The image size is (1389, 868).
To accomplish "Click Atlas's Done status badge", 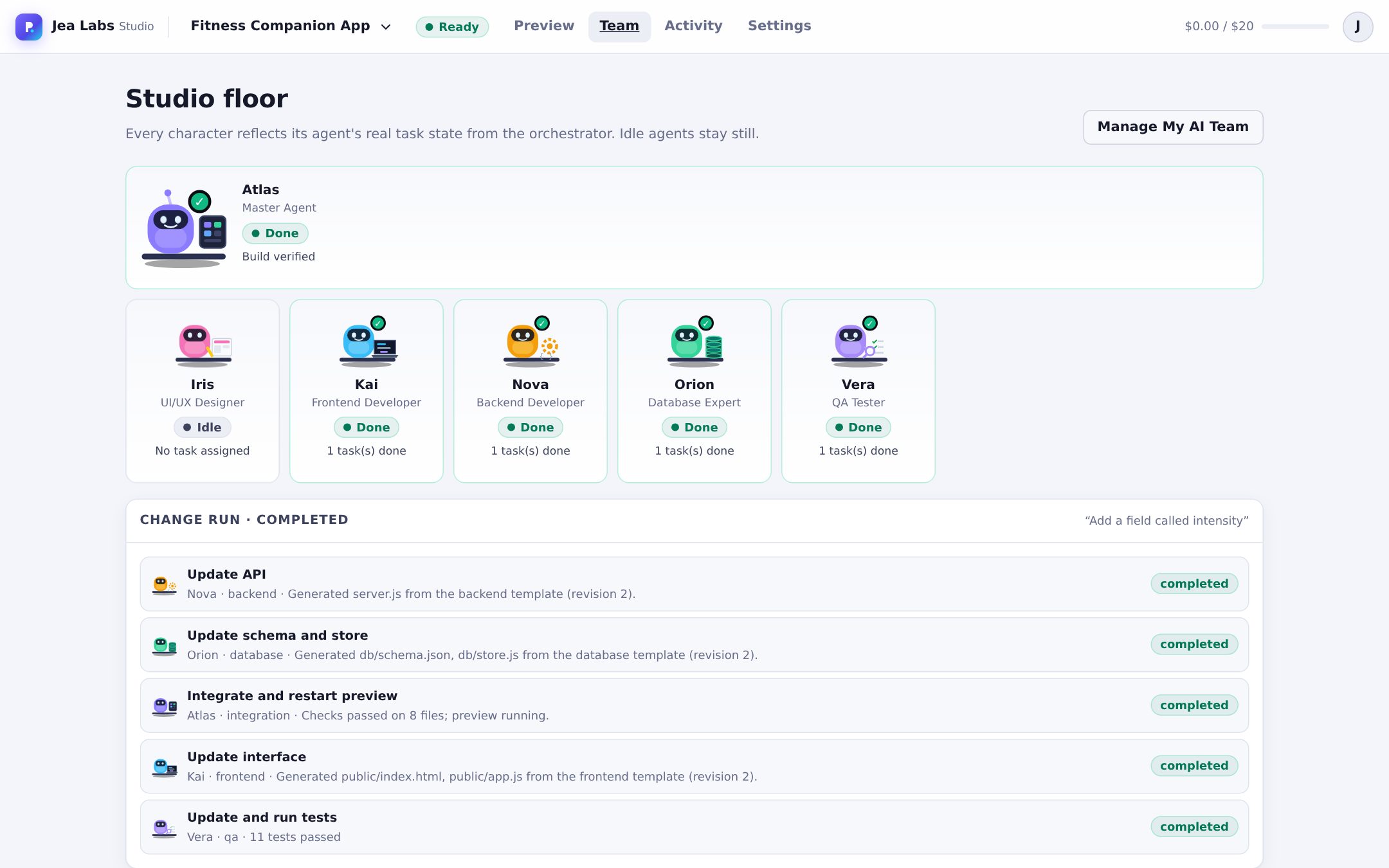I will 275,233.
